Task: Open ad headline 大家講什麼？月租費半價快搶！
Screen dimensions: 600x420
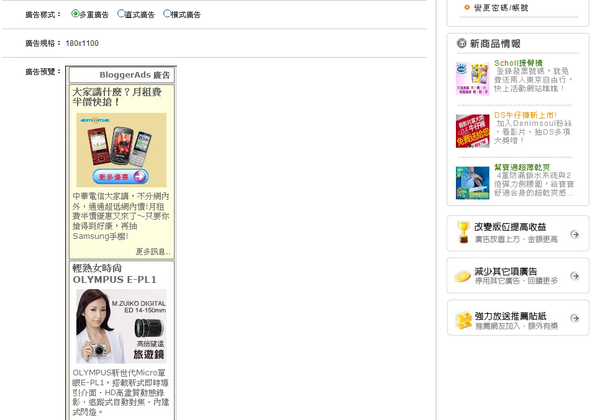Action: [x=117, y=97]
